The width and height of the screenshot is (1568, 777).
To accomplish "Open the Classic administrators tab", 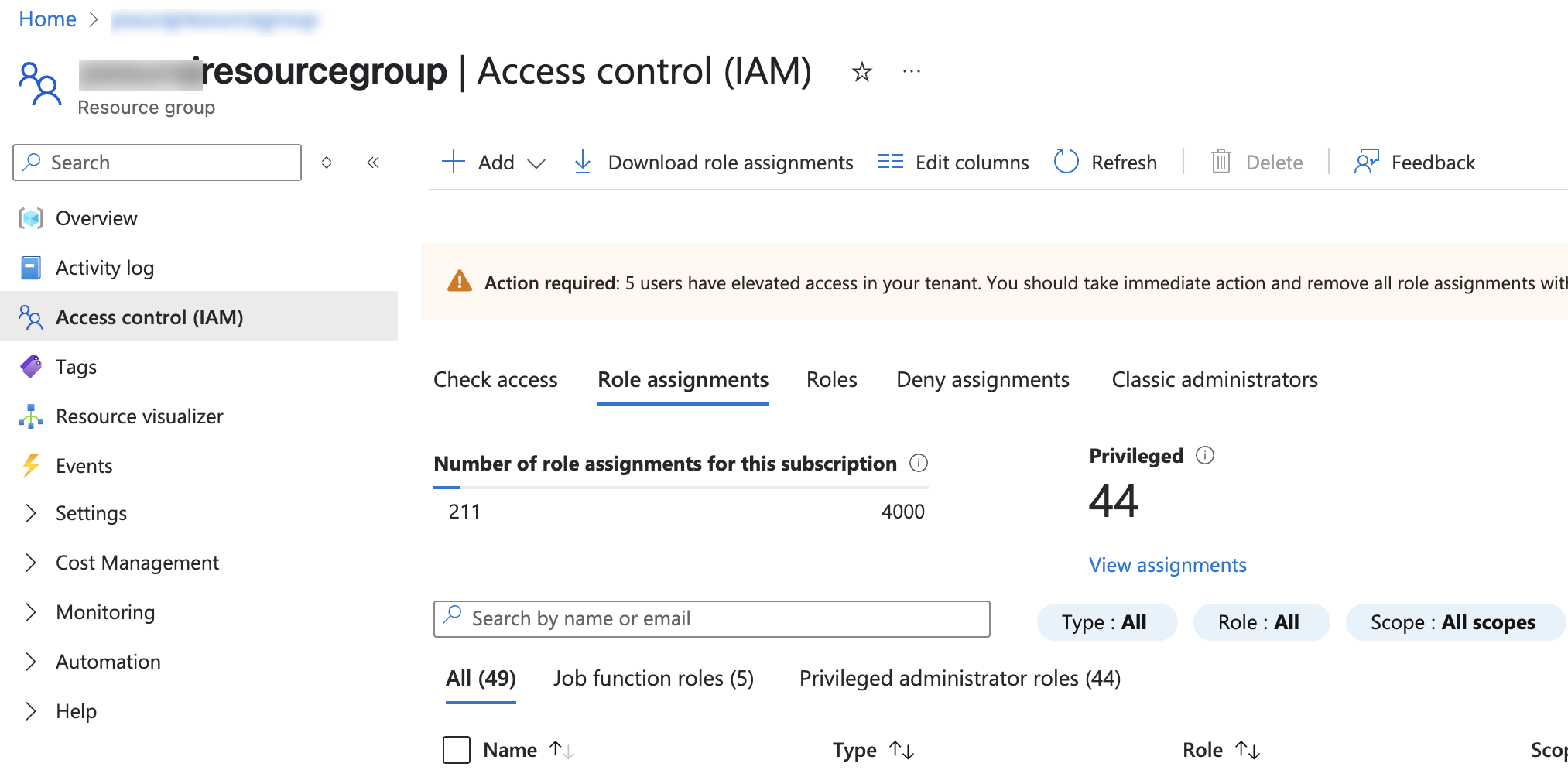I will coord(1214,380).
